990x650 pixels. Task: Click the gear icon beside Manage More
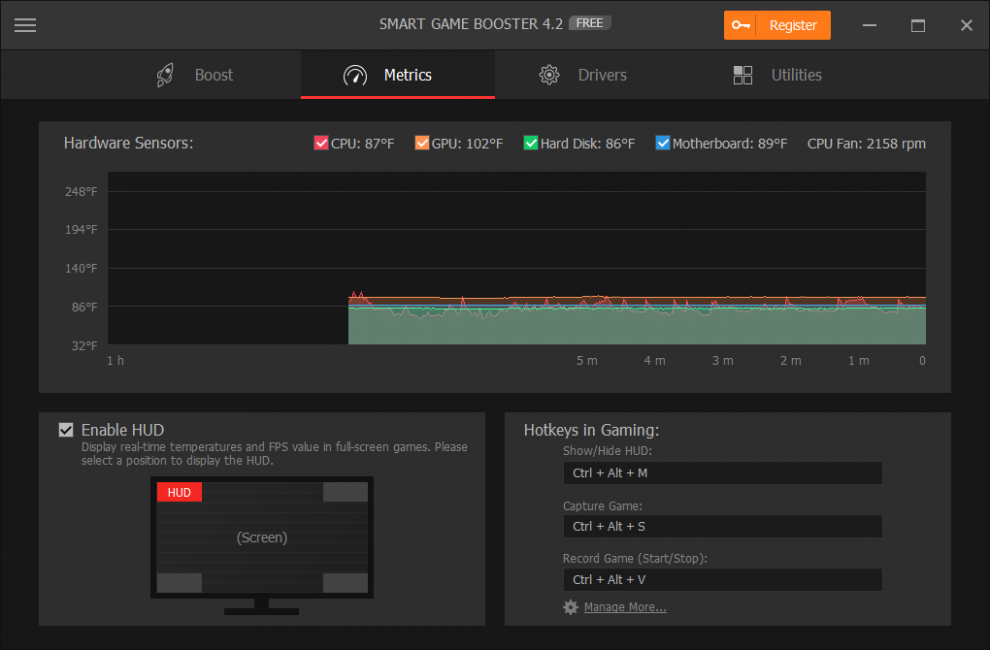(x=570, y=607)
